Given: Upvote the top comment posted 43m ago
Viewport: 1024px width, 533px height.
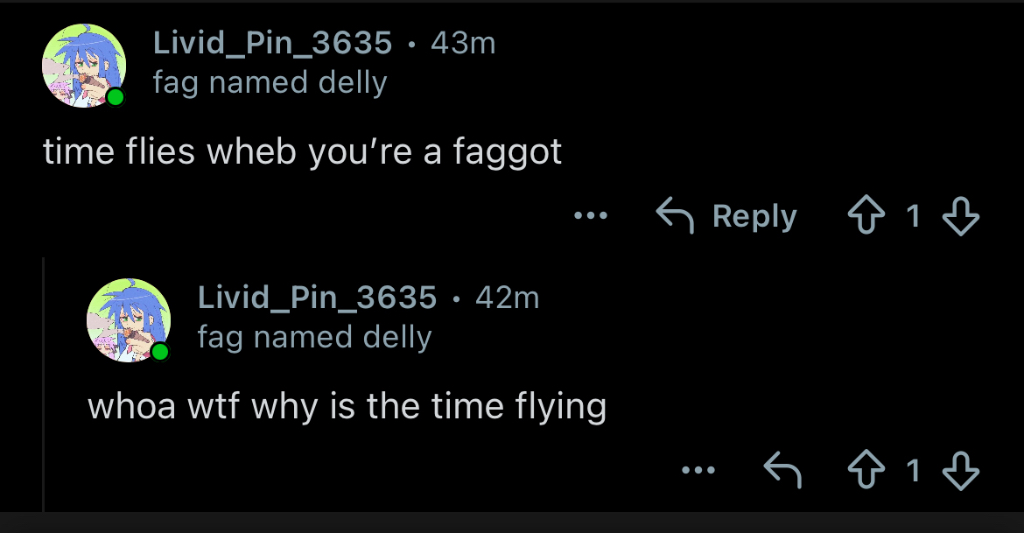Looking at the screenshot, I should click(x=868, y=216).
